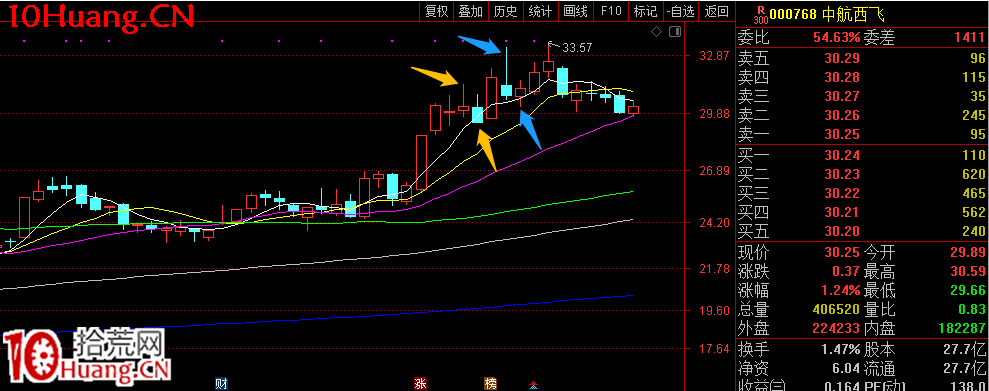
Task: Select the 画线 drawing tool menu
Action: (x=575, y=11)
